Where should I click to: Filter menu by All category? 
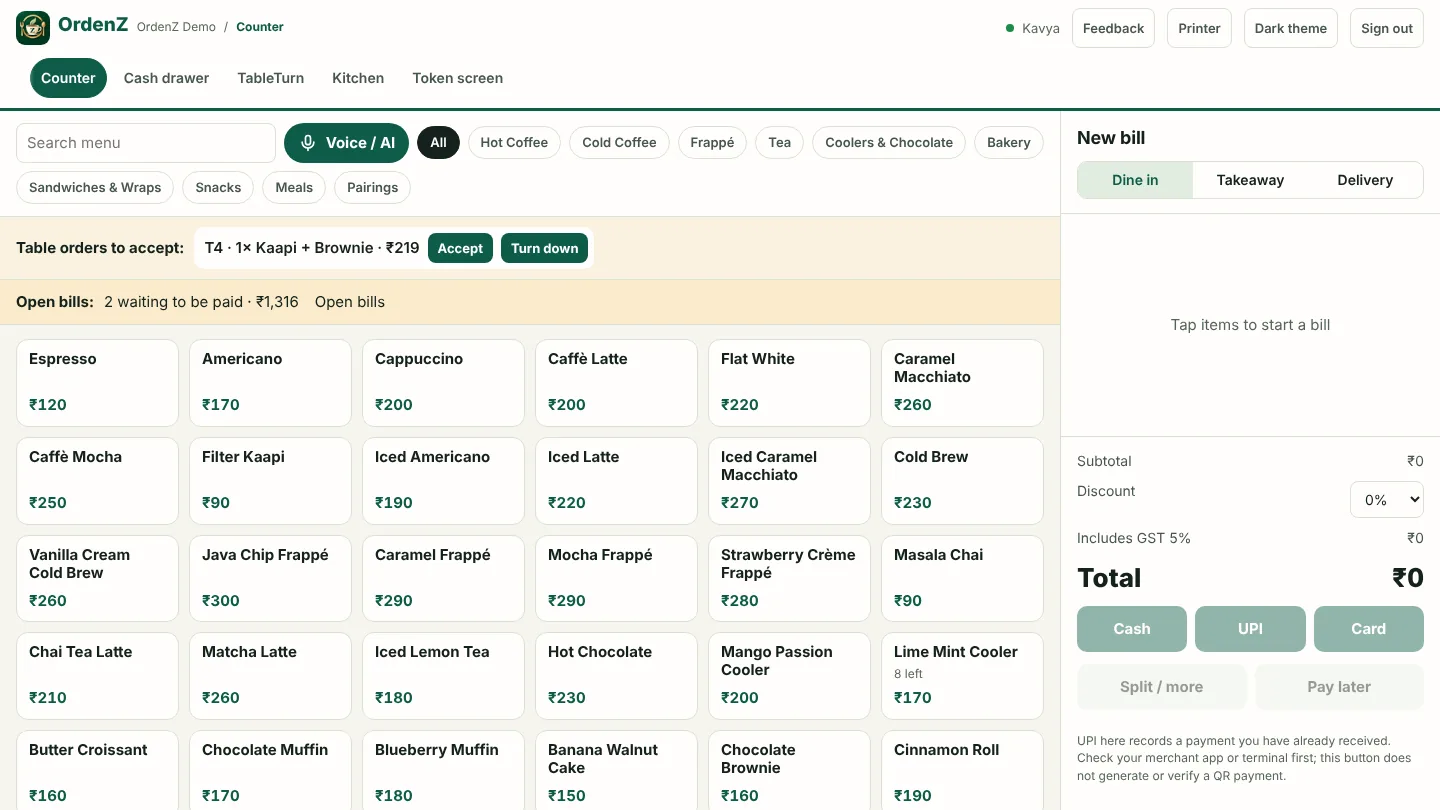438,143
